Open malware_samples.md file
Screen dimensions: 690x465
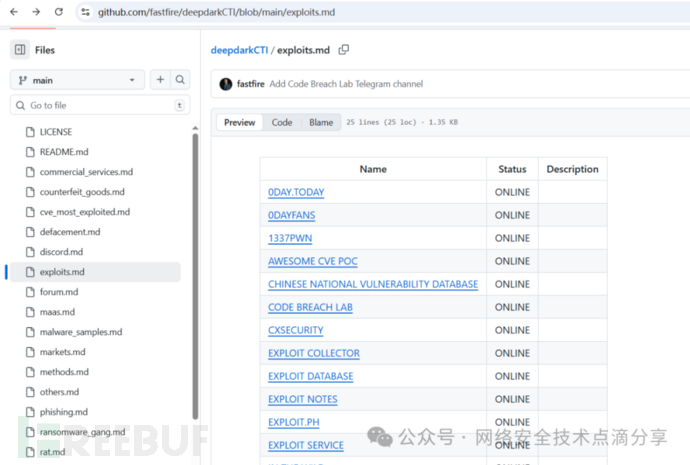point(81,332)
